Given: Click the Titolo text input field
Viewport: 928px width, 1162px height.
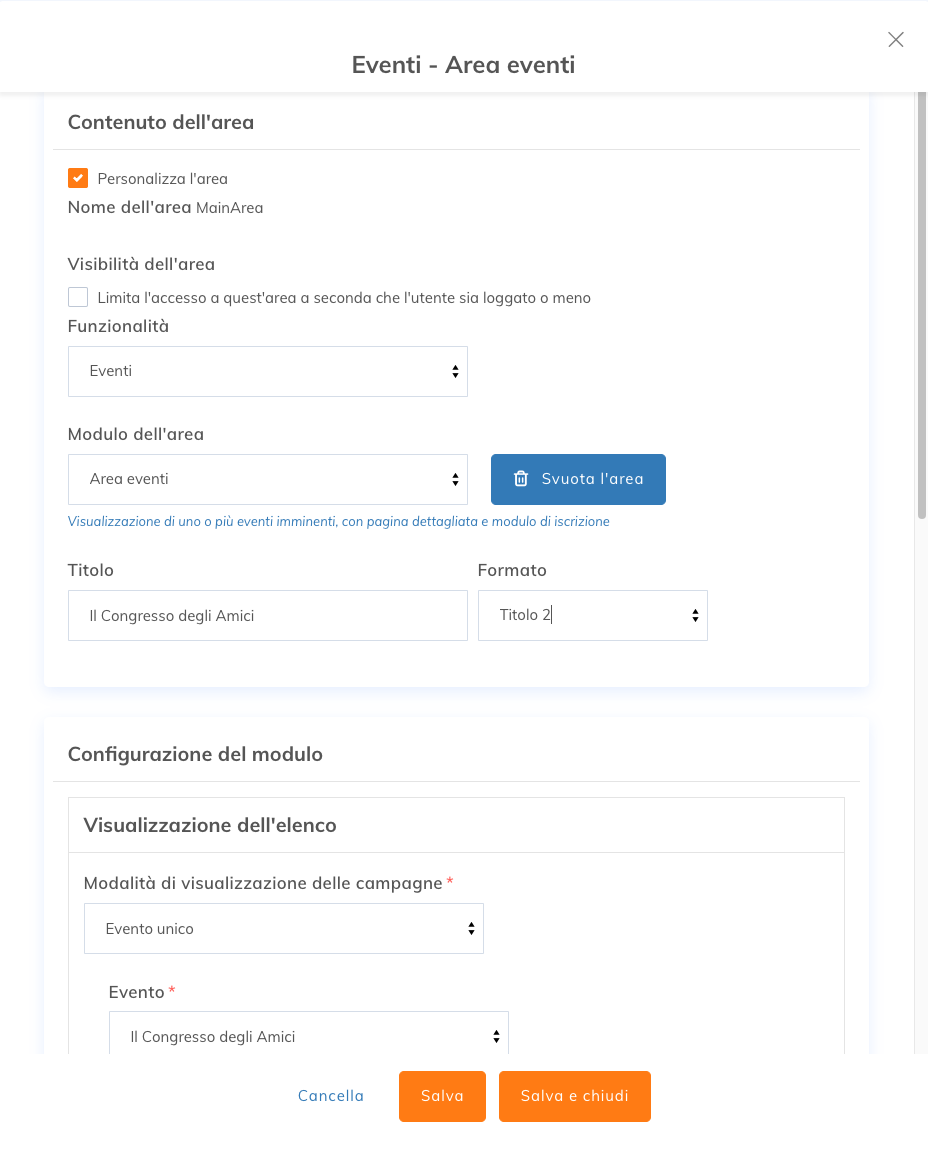Looking at the screenshot, I should coord(268,615).
